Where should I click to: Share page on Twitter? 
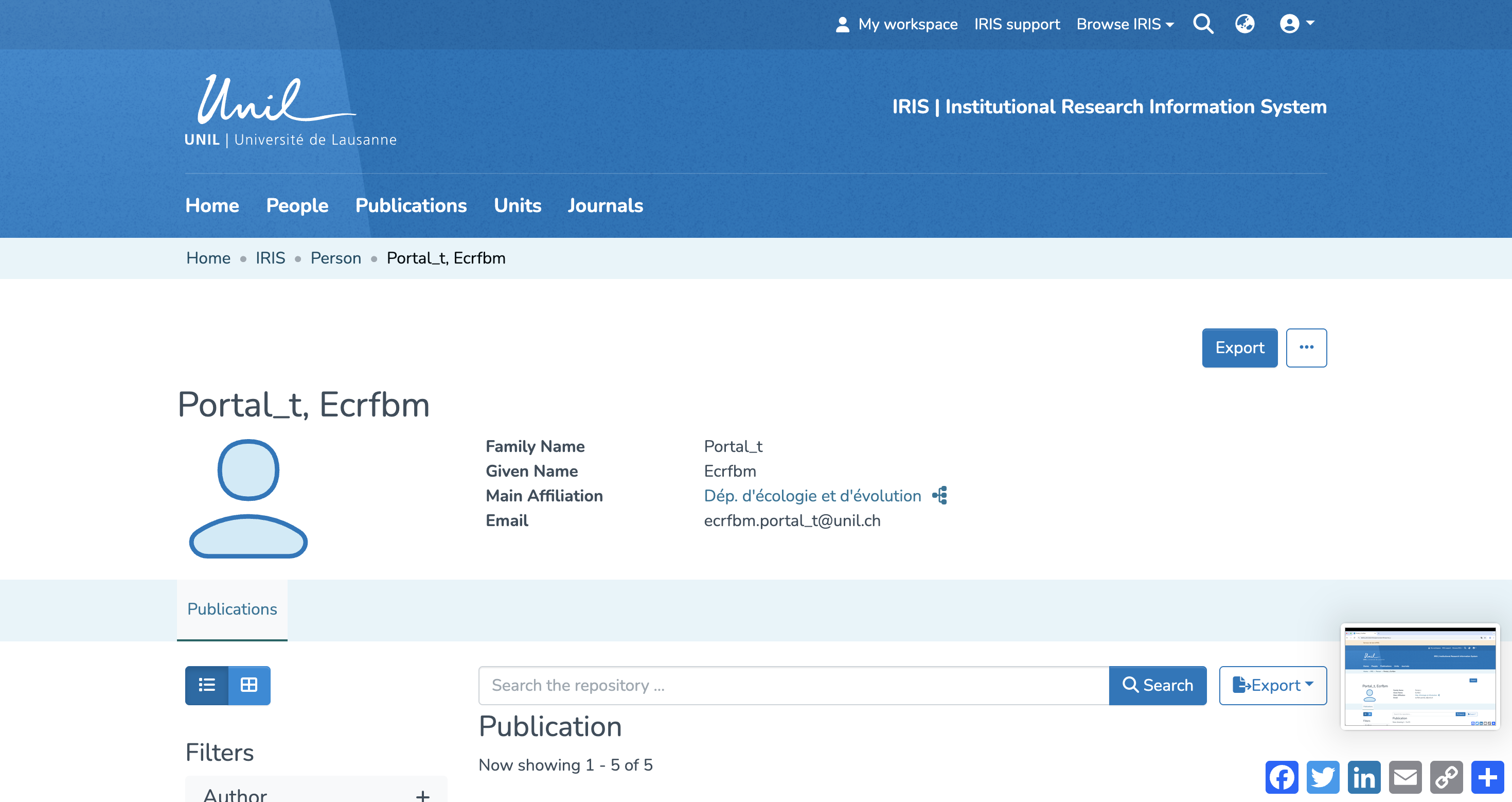[x=1322, y=777]
